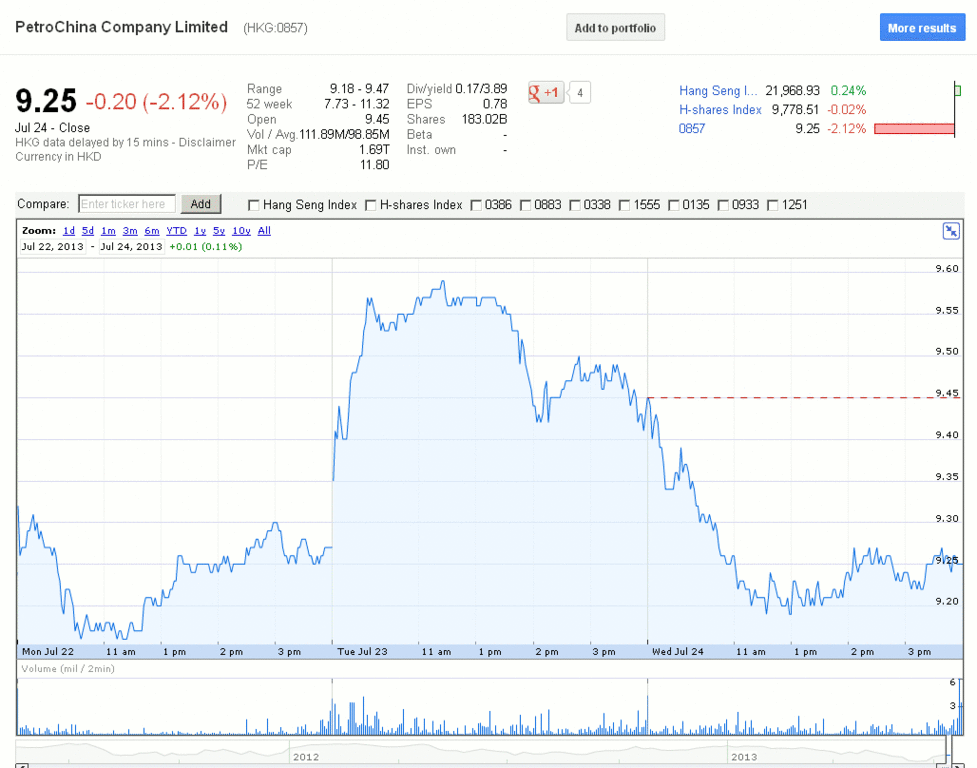The image size is (977, 768).
Task: Click the Mkt cap value 1.69T
Action: click(x=374, y=150)
